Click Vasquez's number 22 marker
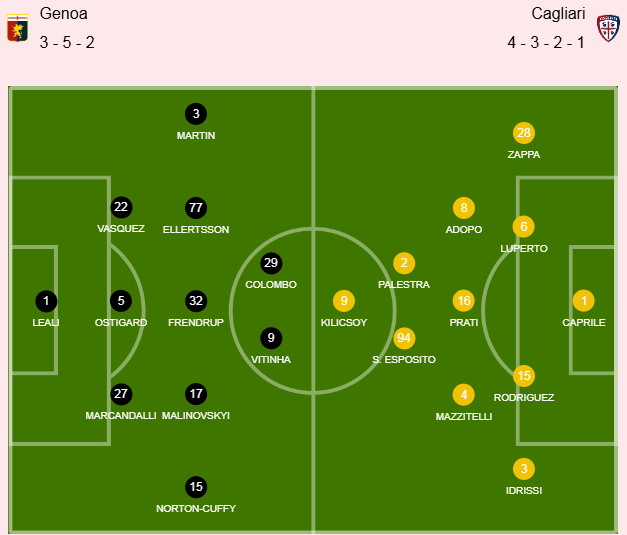The width and height of the screenshot is (627, 535). 121,207
